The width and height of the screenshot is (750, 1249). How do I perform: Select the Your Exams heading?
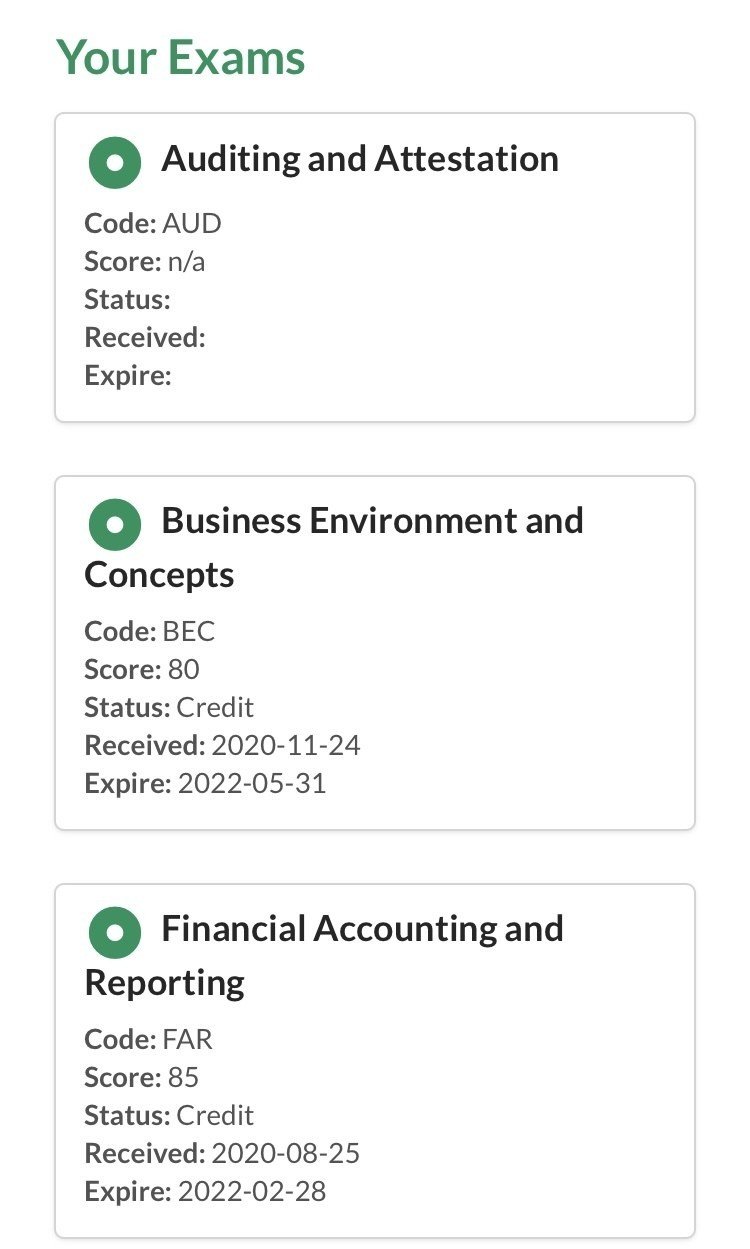(x=180, y=57)
